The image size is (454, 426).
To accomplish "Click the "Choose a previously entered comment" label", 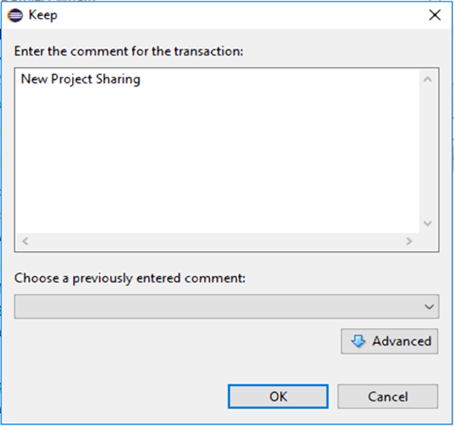I will (x=130, y=278).
